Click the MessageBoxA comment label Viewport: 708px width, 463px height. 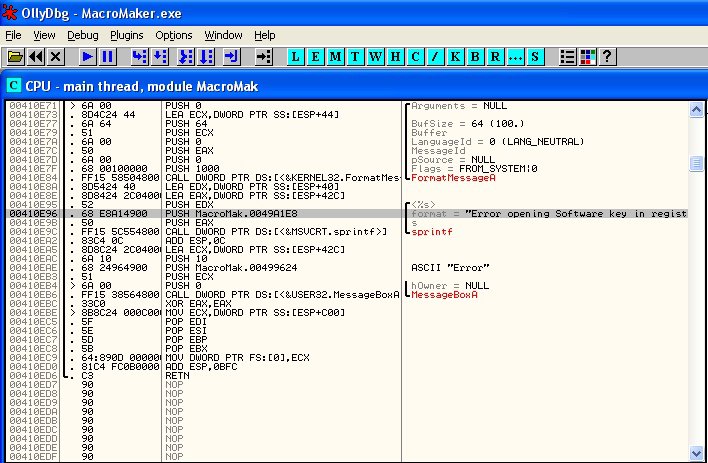444,295
